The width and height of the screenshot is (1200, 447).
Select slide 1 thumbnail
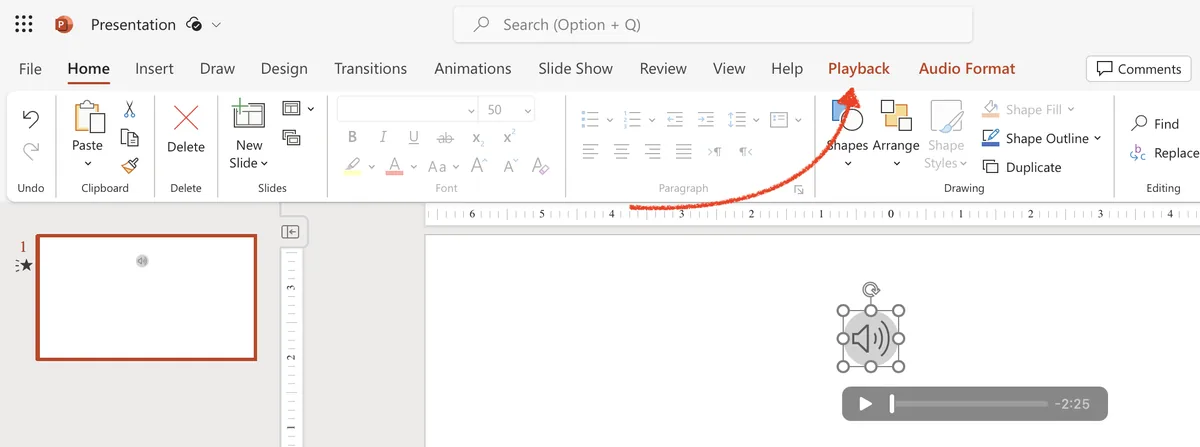coord(146,297)
